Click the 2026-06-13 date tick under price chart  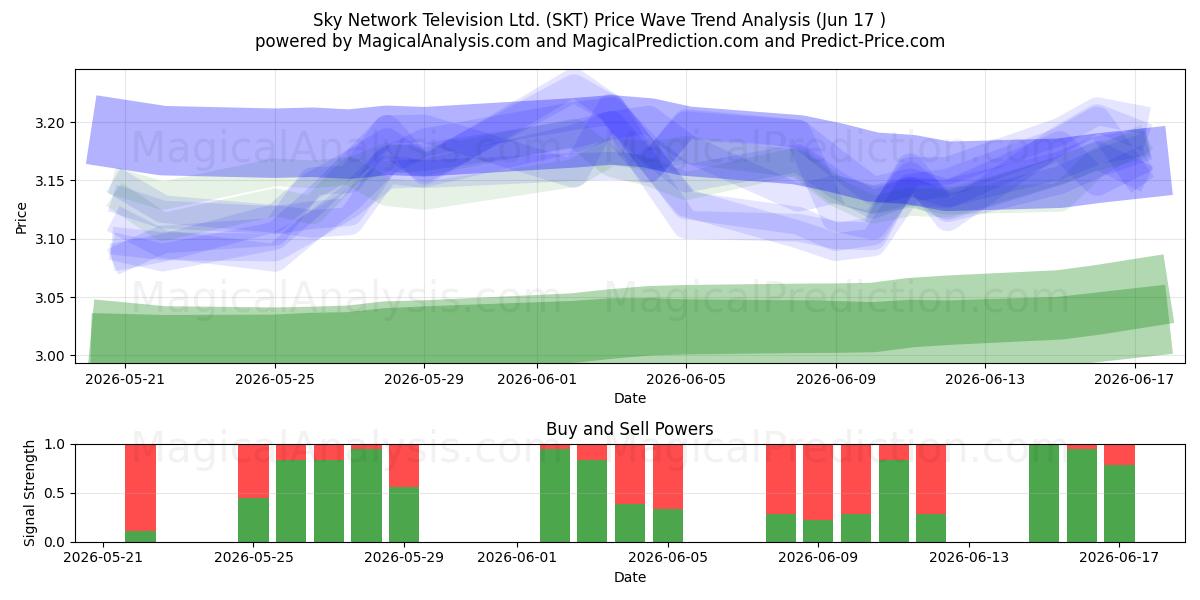pos(985,379)
